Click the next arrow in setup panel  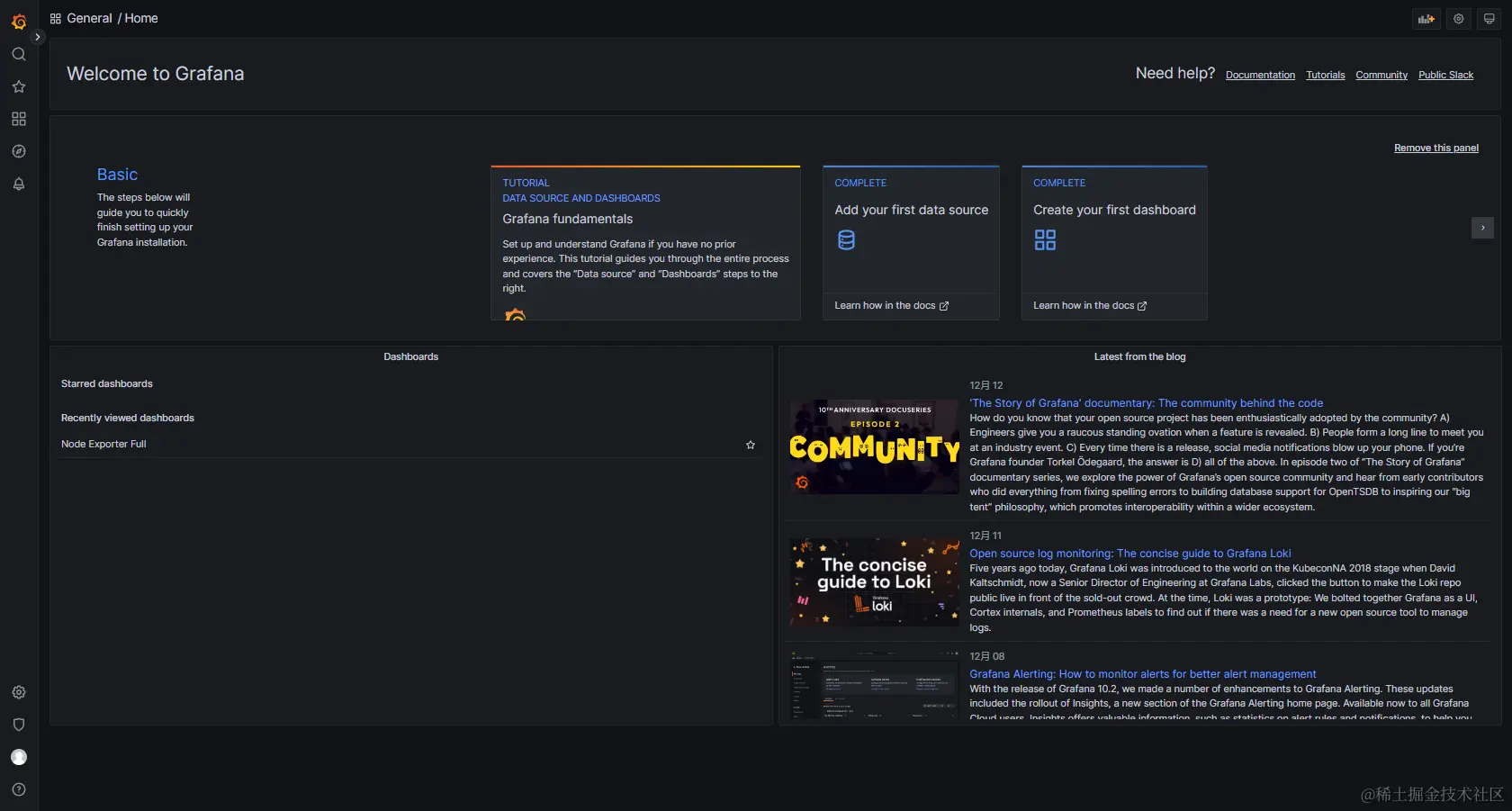(x=1482, y=228)
